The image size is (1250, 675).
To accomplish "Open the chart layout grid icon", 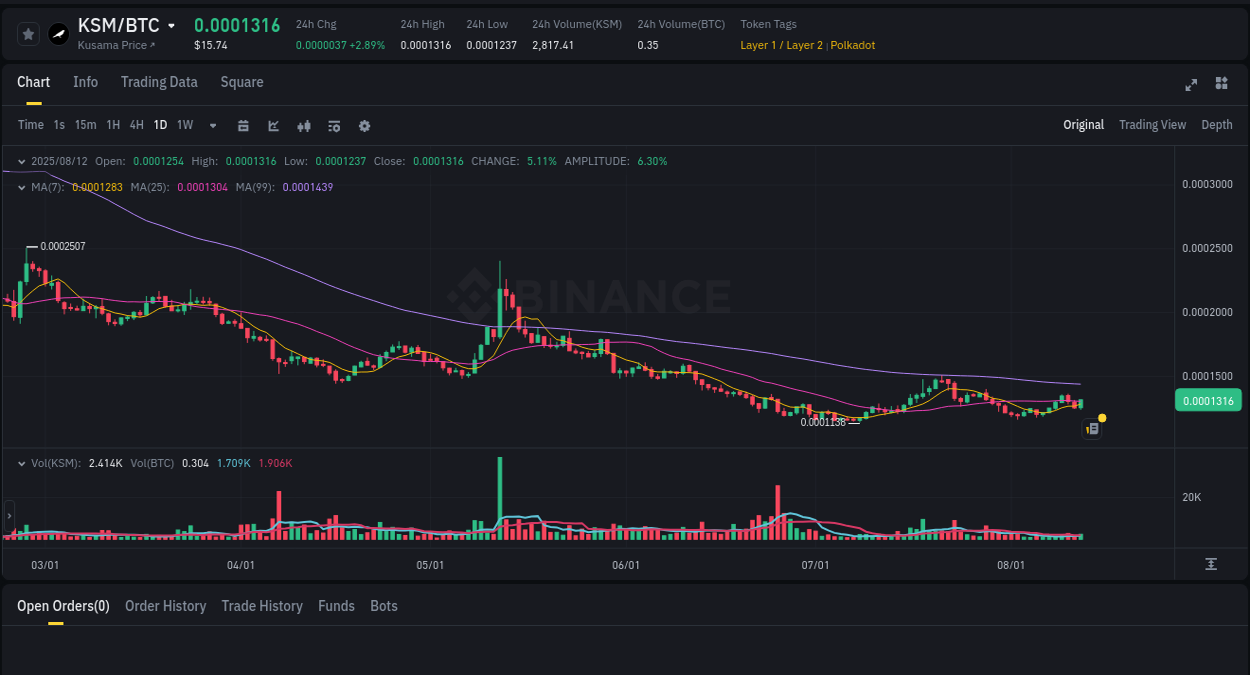I will click(x=1221, y=84).
